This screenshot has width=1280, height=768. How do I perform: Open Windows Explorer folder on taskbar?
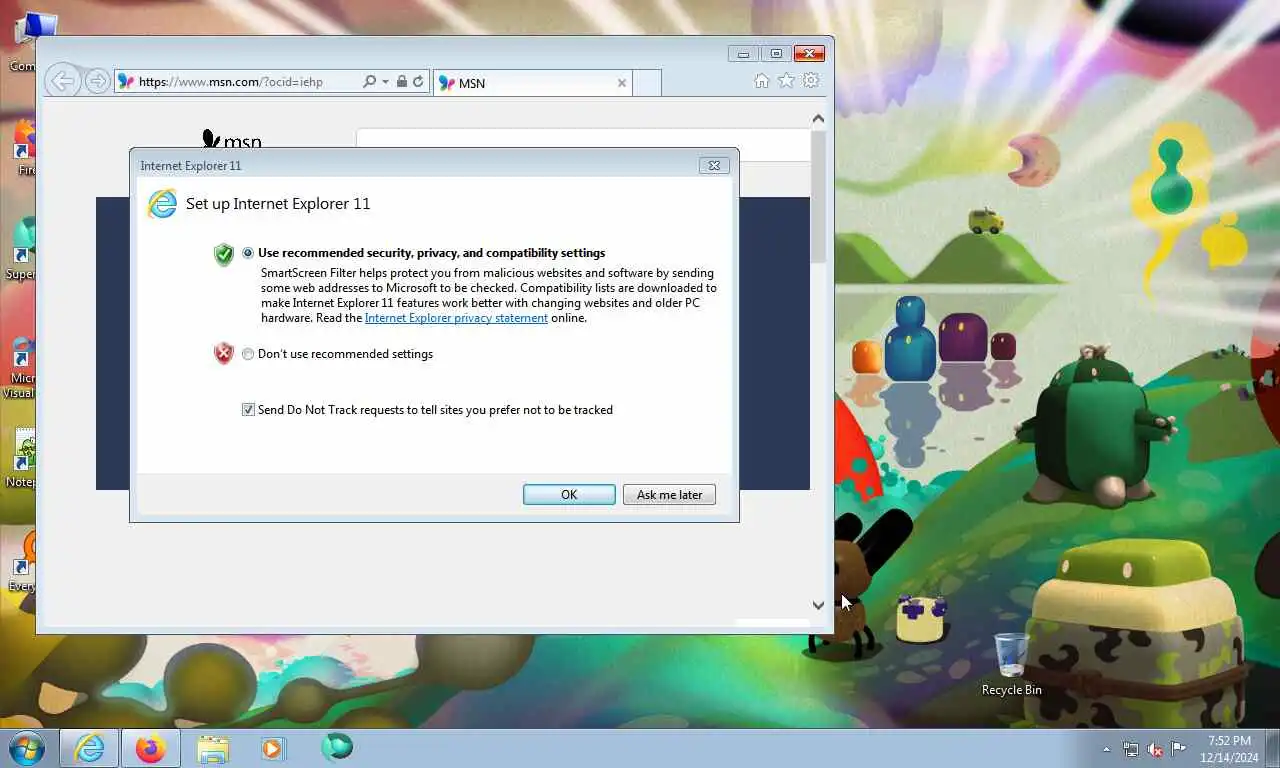[x=213, y=748]
